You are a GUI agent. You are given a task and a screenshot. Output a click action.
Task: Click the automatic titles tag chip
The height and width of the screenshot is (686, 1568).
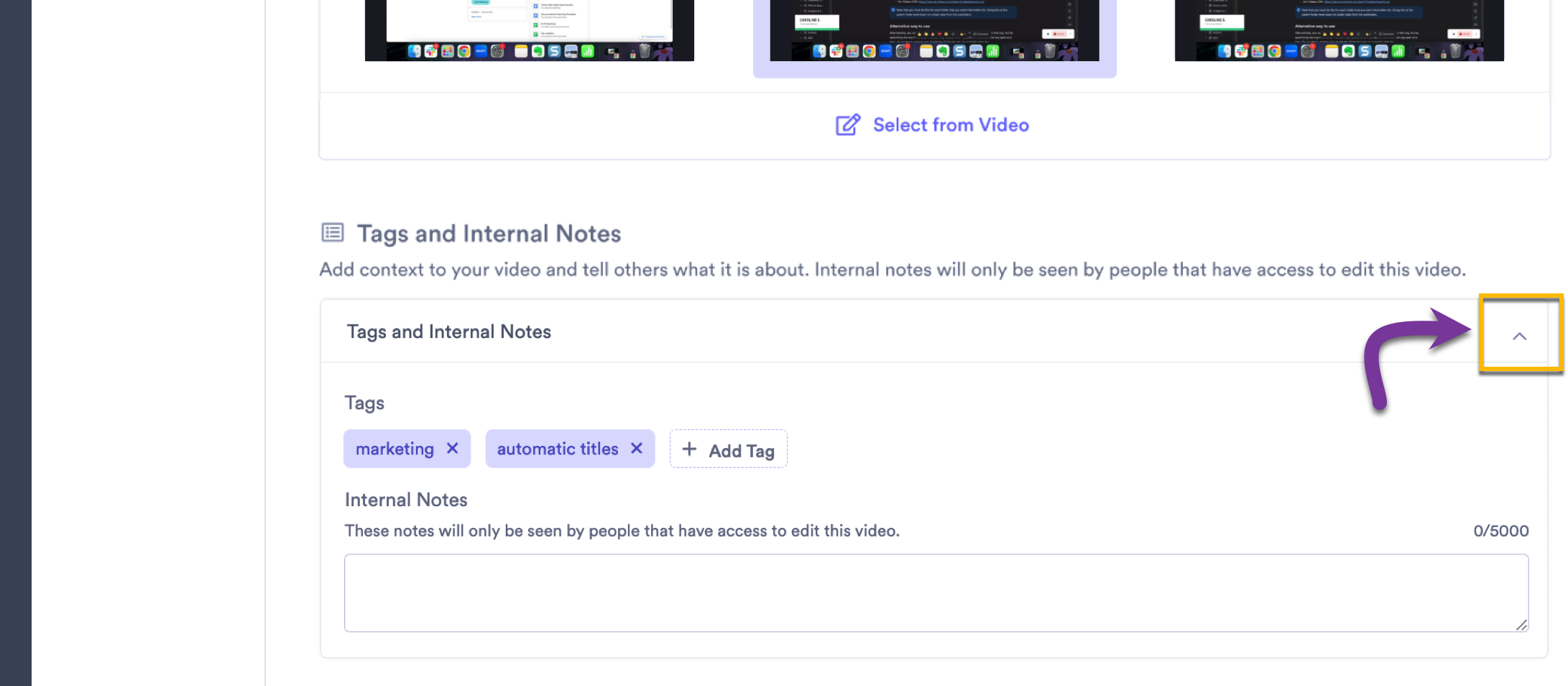click(x=557, y=448)
